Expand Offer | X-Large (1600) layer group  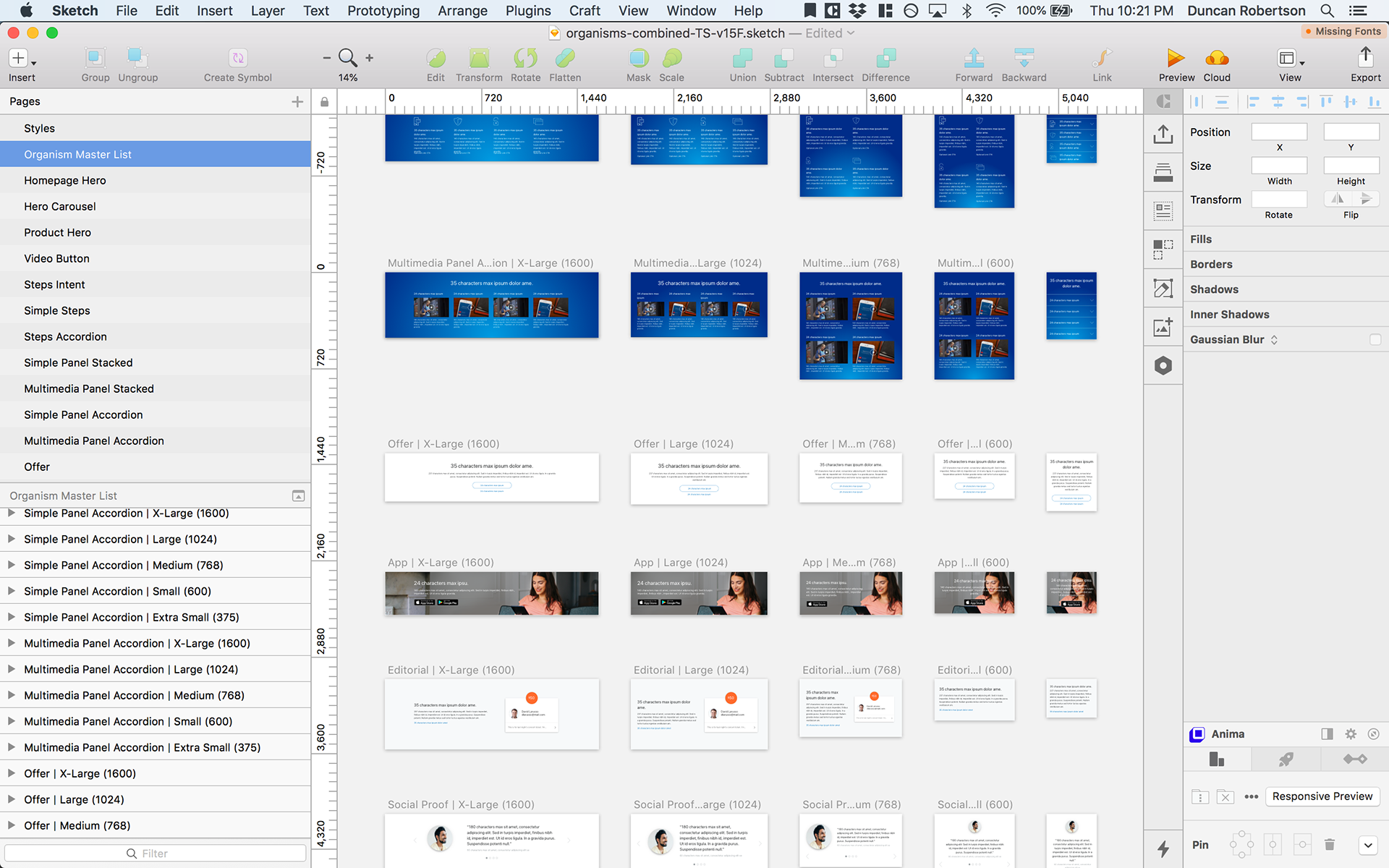12,773
